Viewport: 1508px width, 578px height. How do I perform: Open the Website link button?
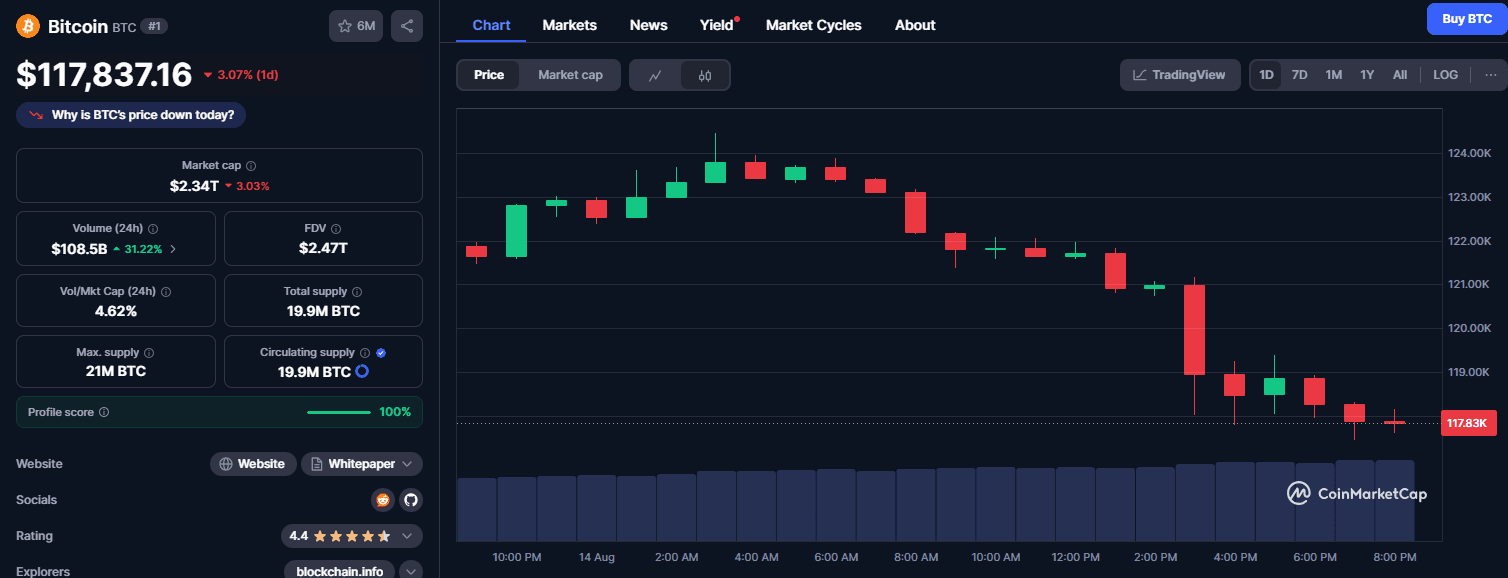coord(253,464)
